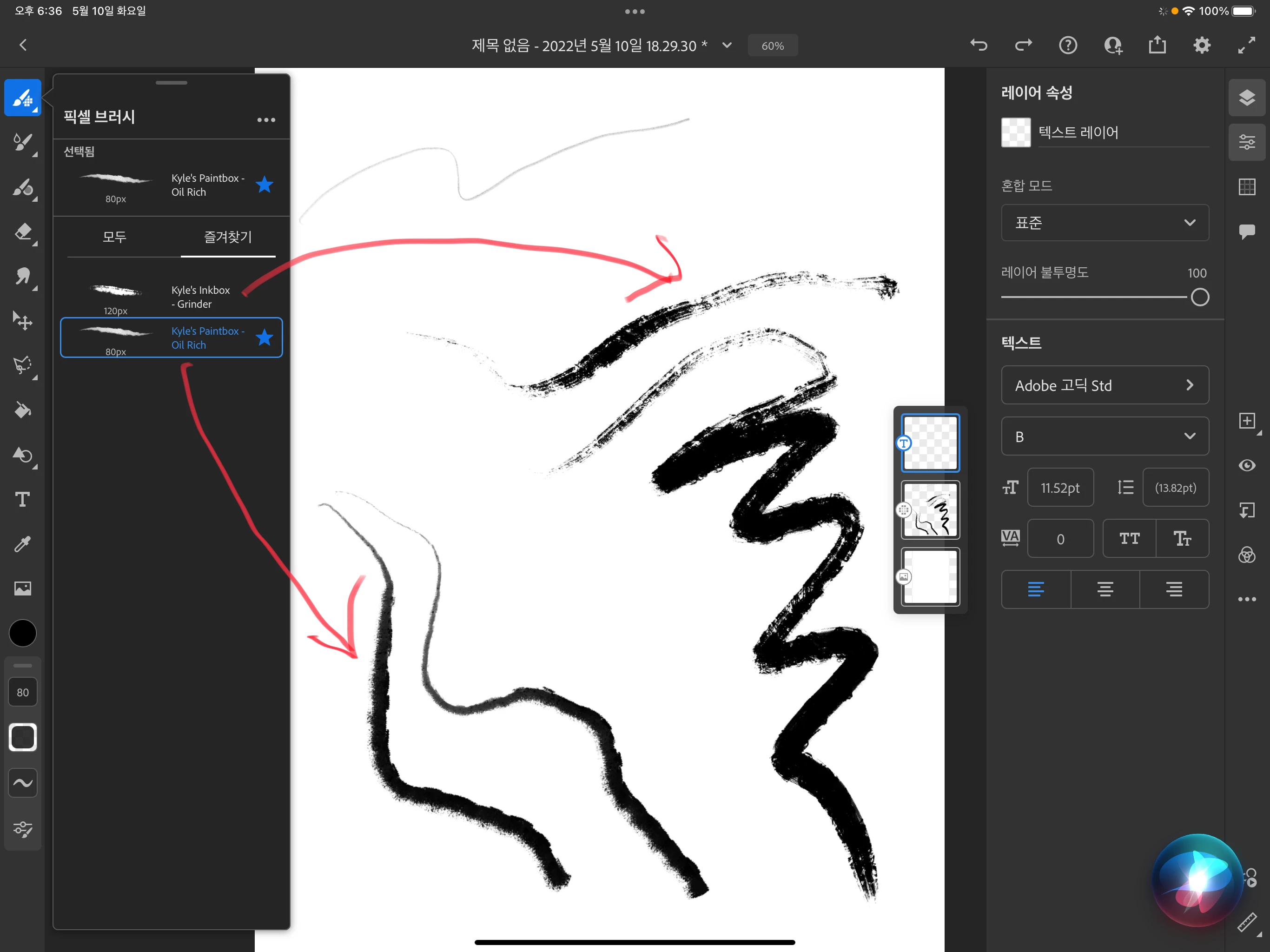Screen dimensions: 1270x952
Task: Toggle All Caps TT button
Action: [1129, 539]
